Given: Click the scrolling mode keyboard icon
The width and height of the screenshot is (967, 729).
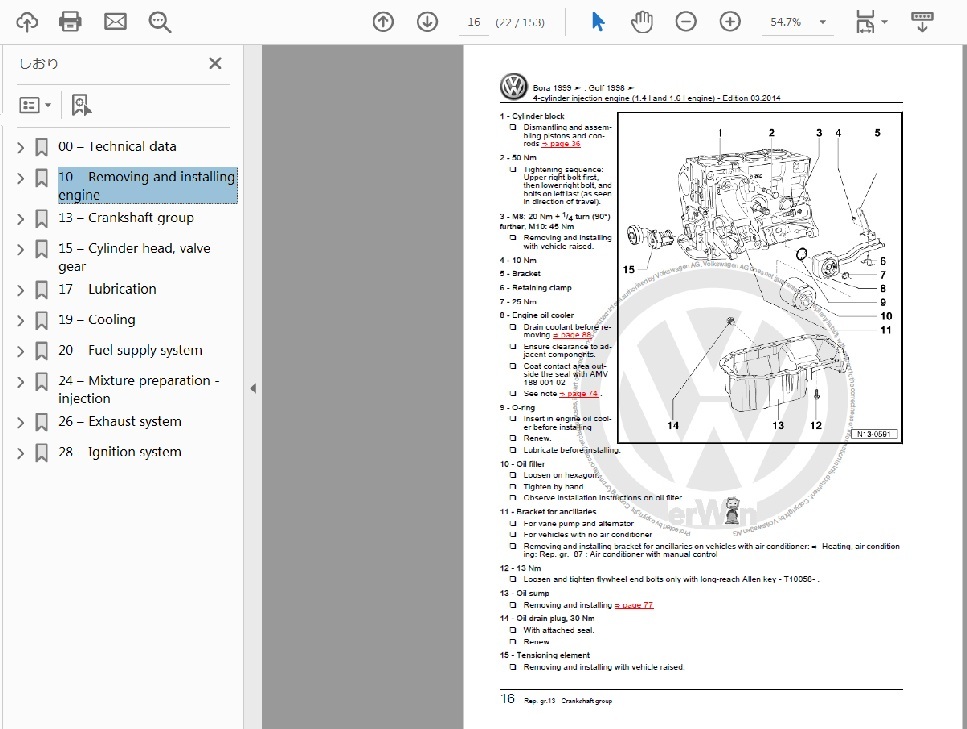Looking at the screenshot, I should [x=922, y=22].
